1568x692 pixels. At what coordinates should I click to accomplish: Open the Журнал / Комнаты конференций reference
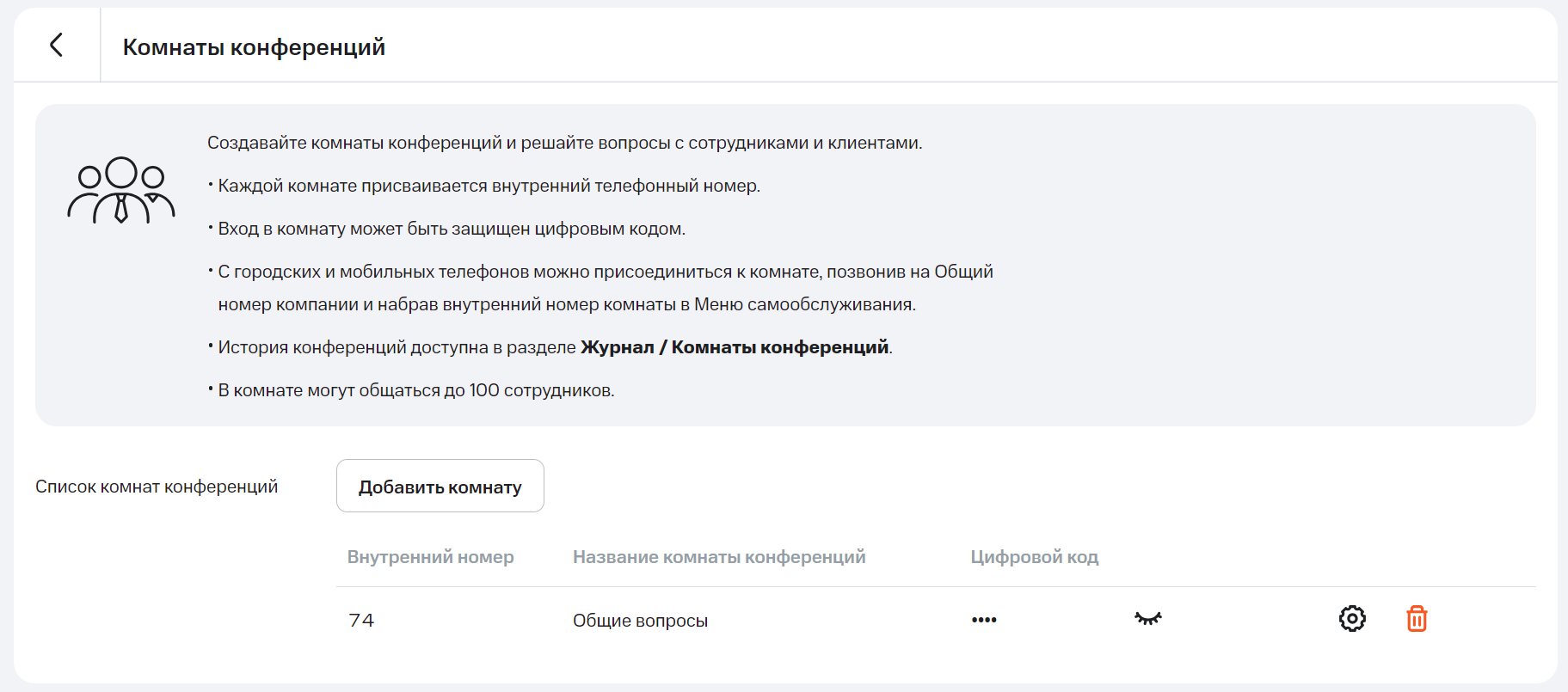point(735,347)
